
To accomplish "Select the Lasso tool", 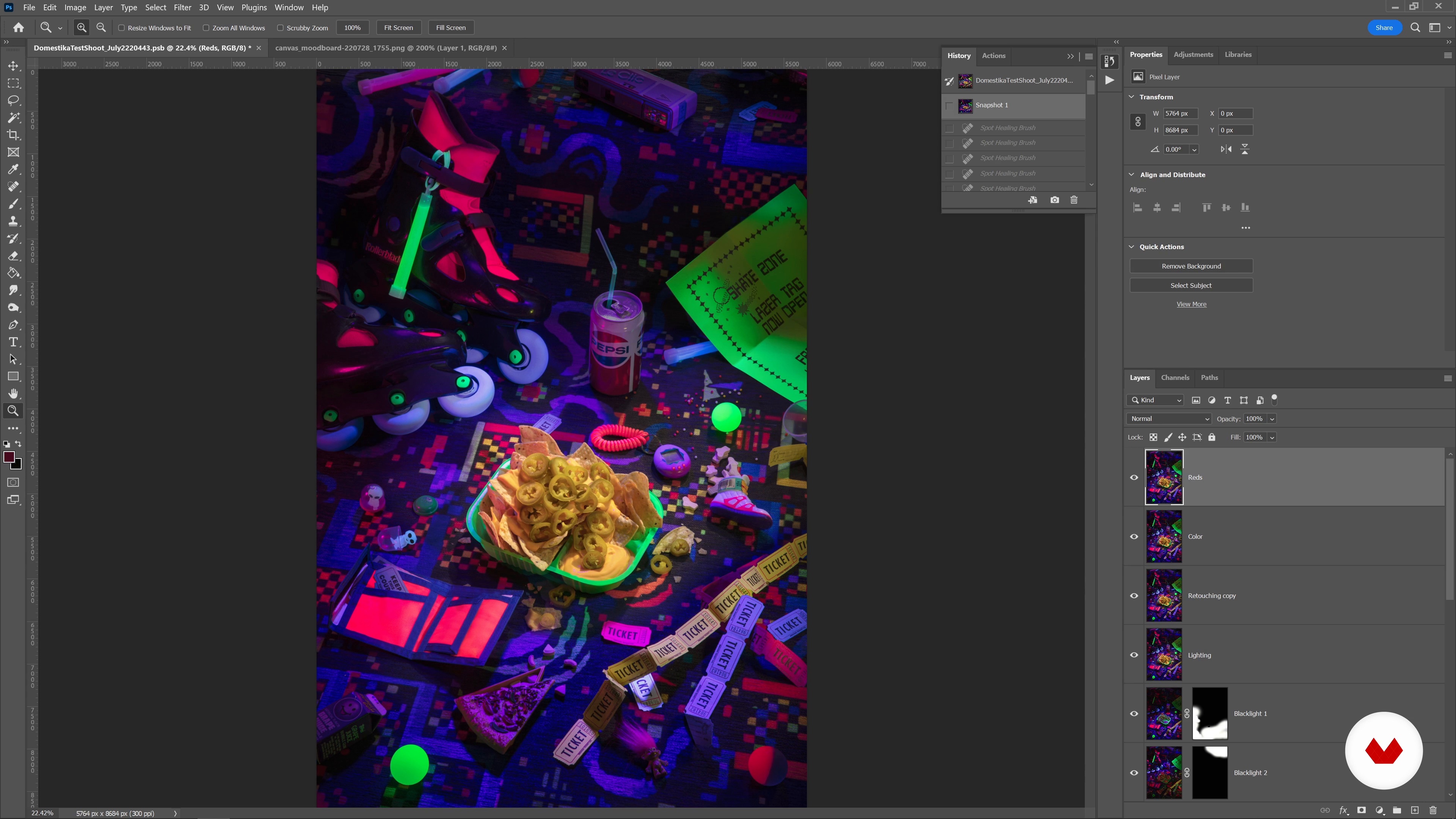I will (x=13, y=100).
